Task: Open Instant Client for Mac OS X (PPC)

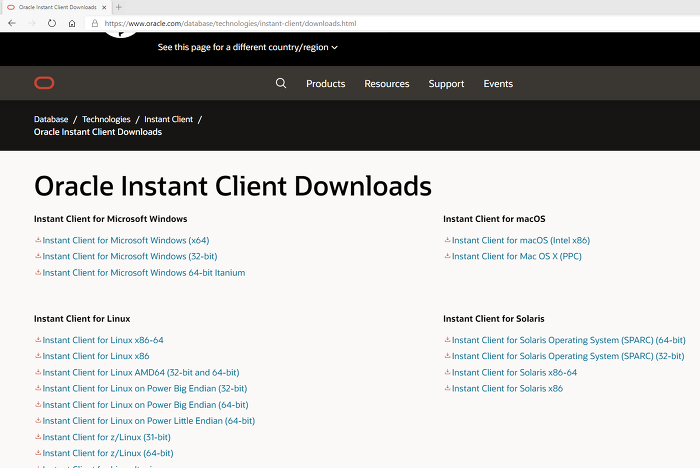Action: [517, 256]
